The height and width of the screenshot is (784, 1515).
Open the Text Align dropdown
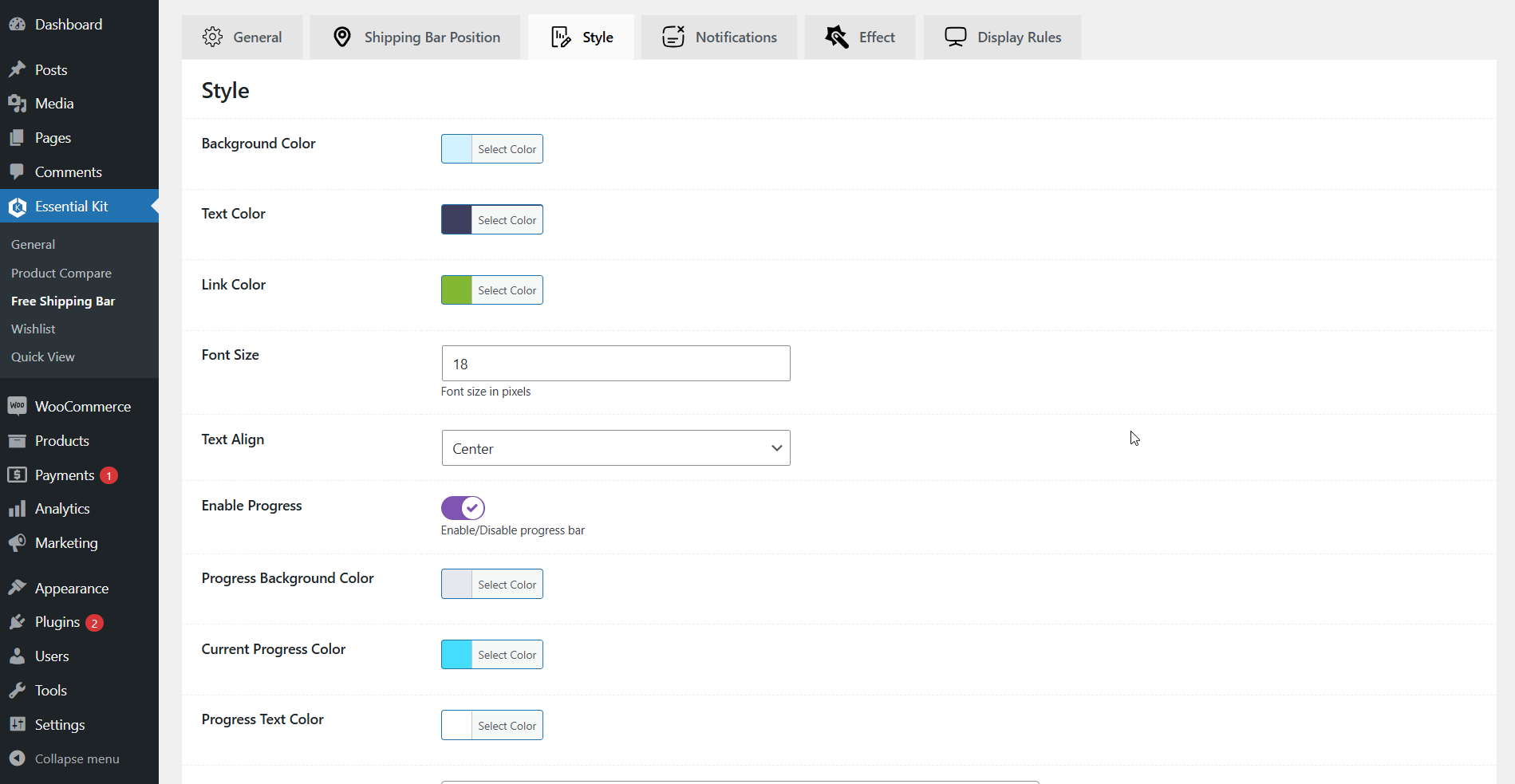pos(615,448)
